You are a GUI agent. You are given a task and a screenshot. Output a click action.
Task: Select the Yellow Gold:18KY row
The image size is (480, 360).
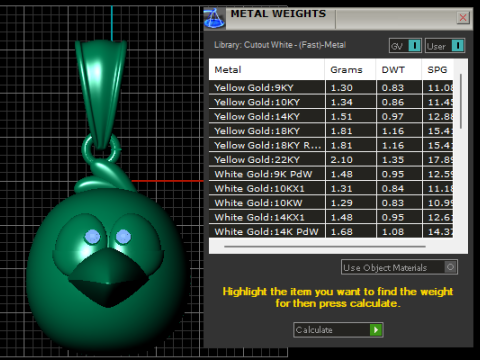pos(331,131)
